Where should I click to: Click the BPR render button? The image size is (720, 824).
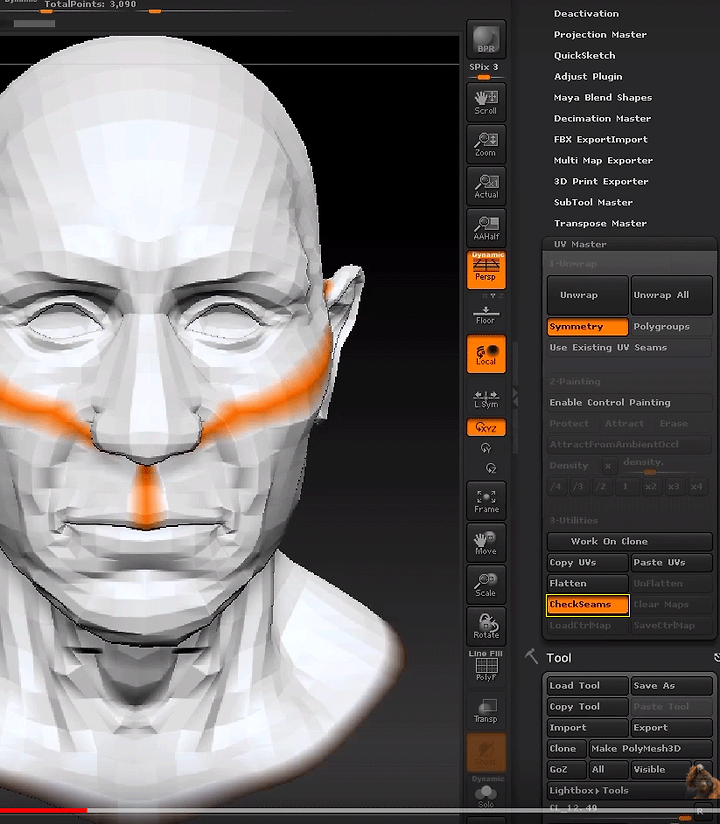tap(486, 39)
